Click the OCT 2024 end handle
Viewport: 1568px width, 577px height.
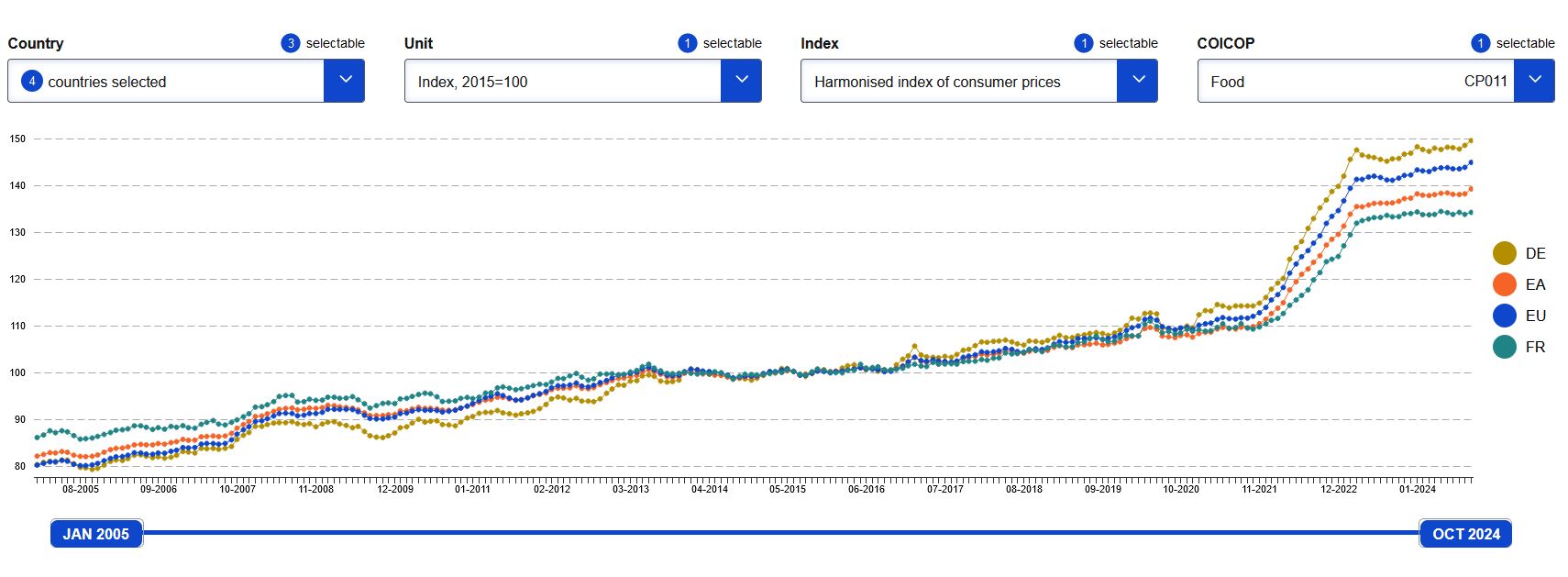[x=1465, y=534]
